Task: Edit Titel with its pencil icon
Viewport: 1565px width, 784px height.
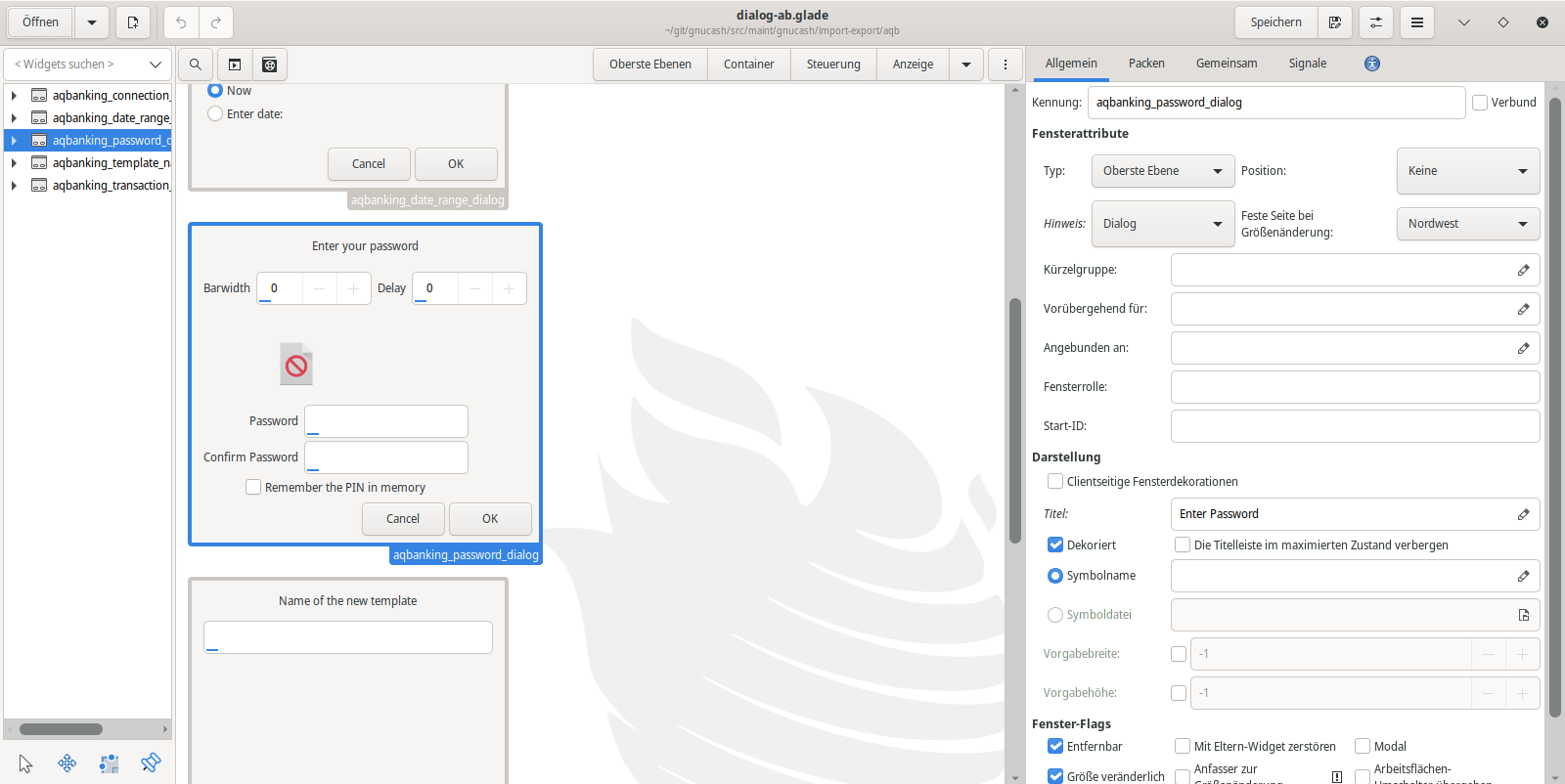Action: click(1523, 514)
